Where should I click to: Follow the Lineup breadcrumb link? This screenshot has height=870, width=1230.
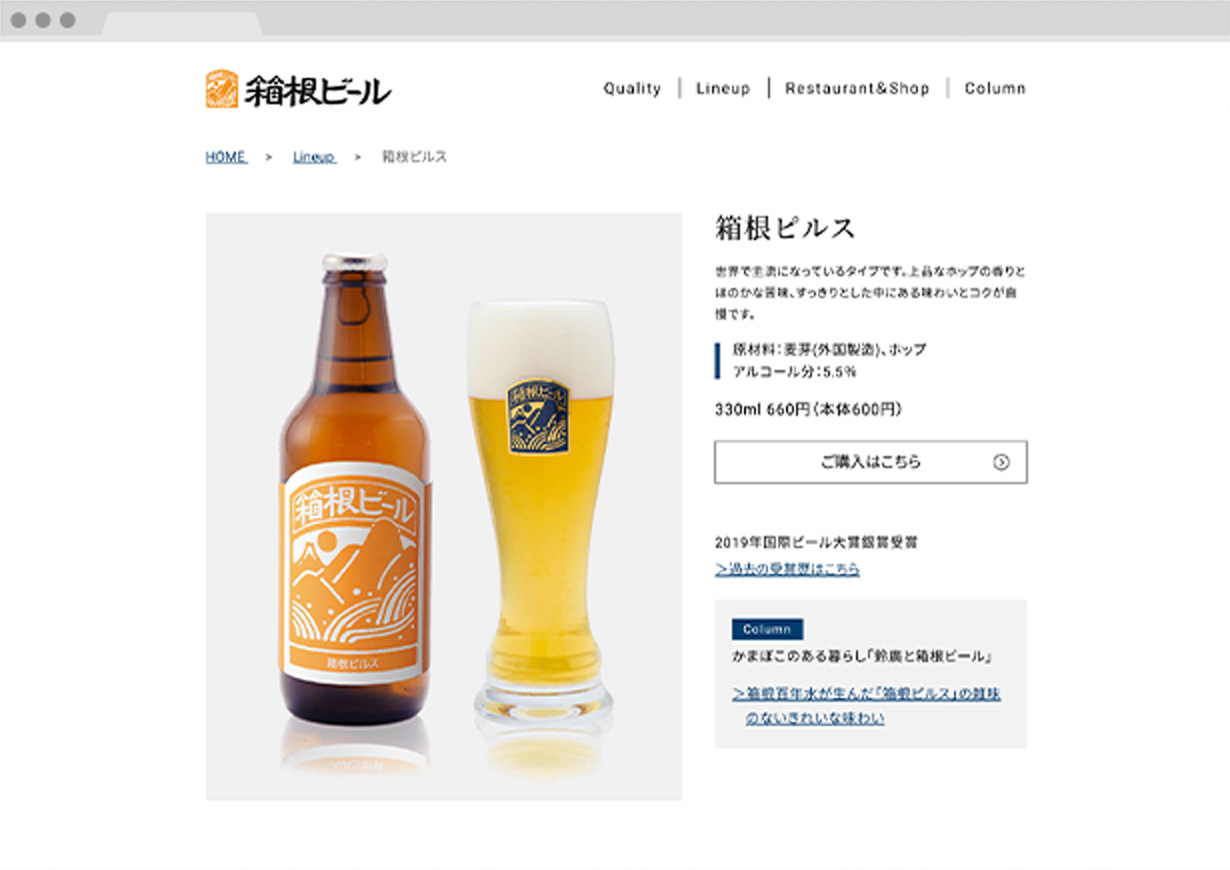[314, 157]
